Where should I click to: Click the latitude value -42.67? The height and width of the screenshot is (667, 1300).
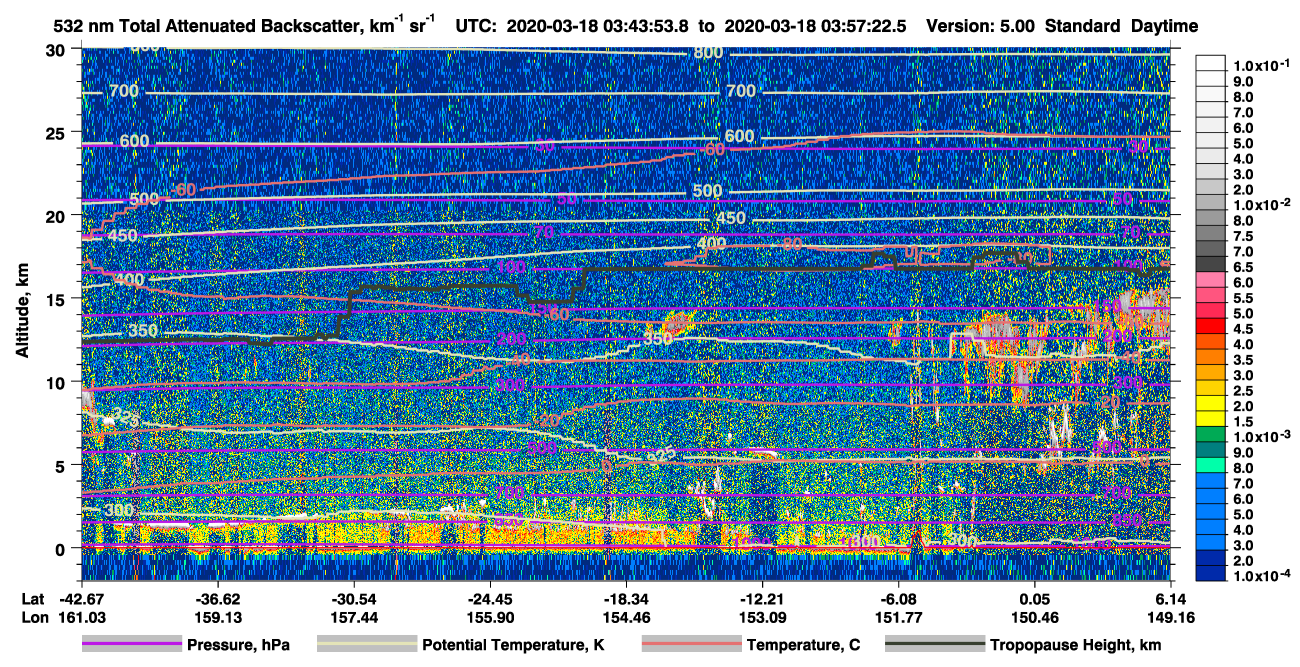tap(83, 598)
